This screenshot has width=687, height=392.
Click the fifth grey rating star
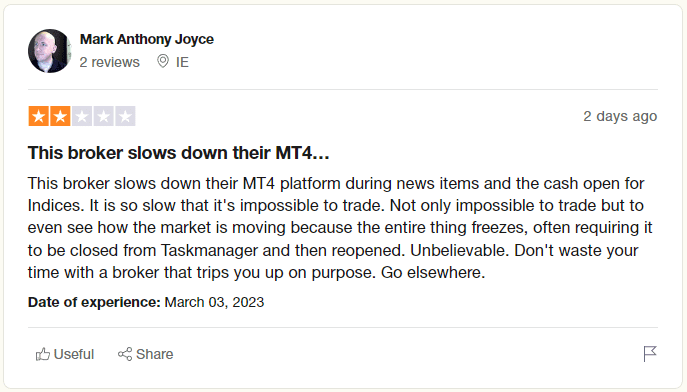(125, 116)
